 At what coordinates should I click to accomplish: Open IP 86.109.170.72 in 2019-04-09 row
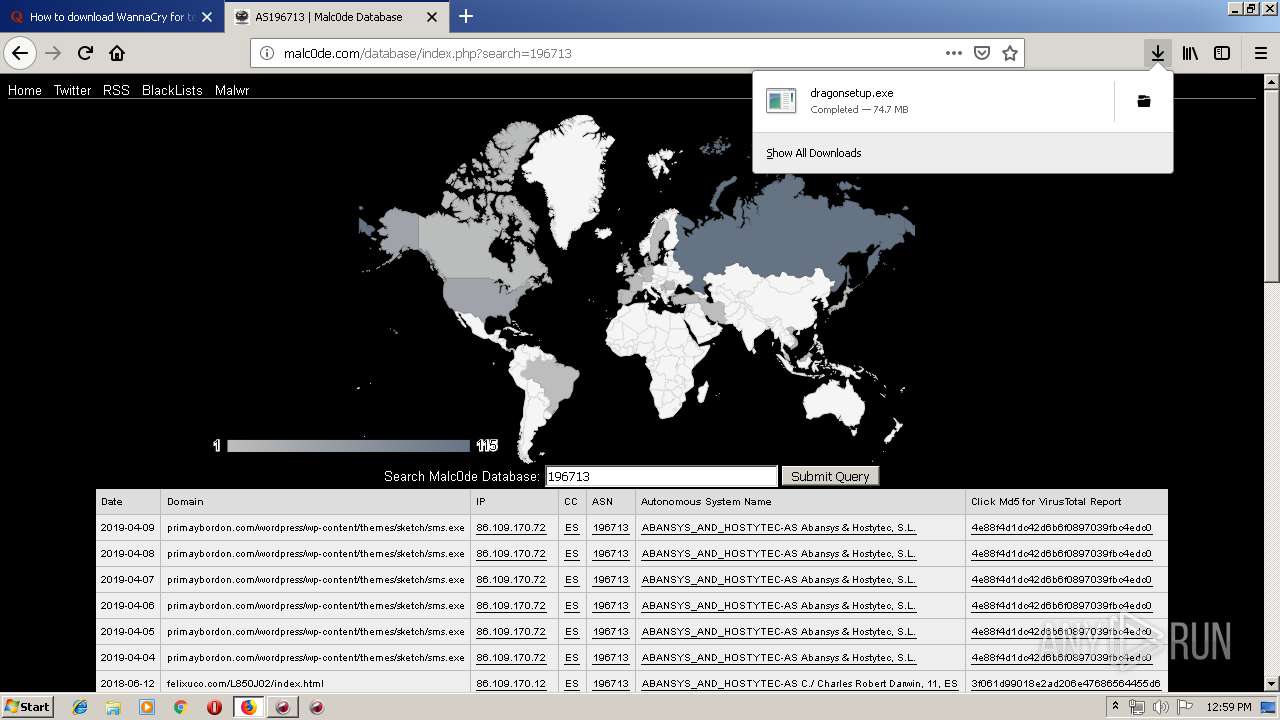click(x=511, y=527)
